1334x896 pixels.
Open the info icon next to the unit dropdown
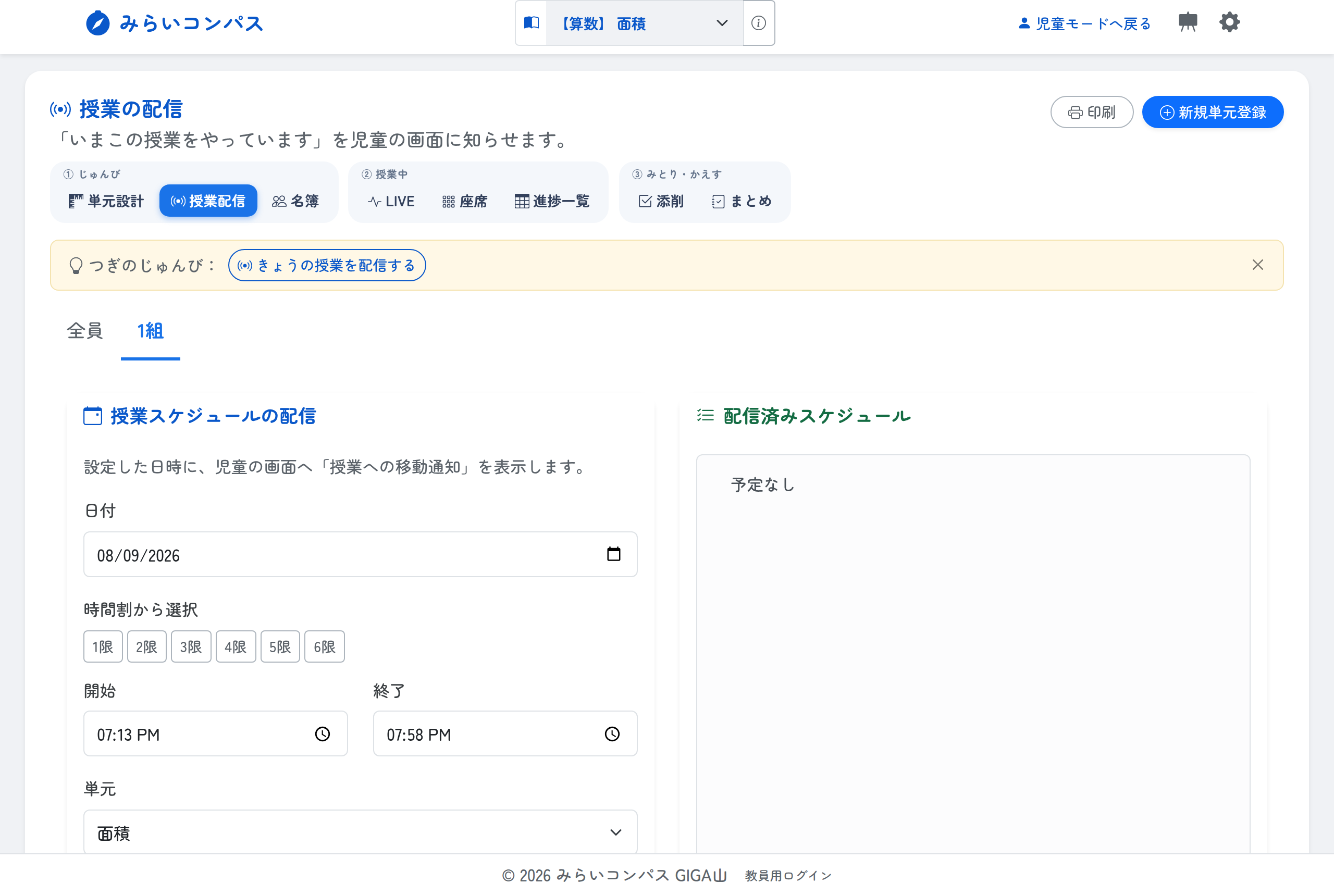[758, 23]
